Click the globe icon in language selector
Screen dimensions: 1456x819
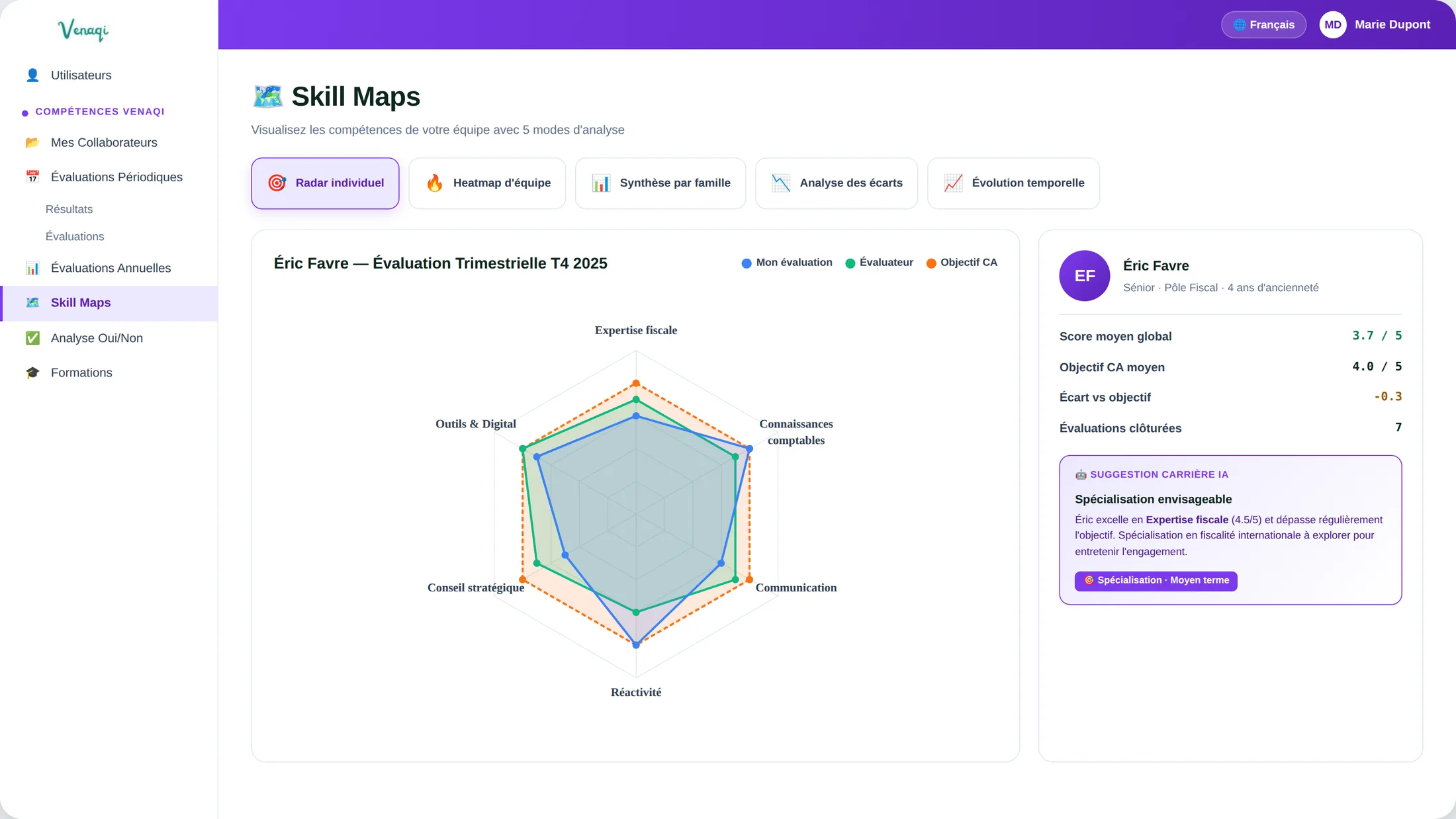pos(1240,25)
